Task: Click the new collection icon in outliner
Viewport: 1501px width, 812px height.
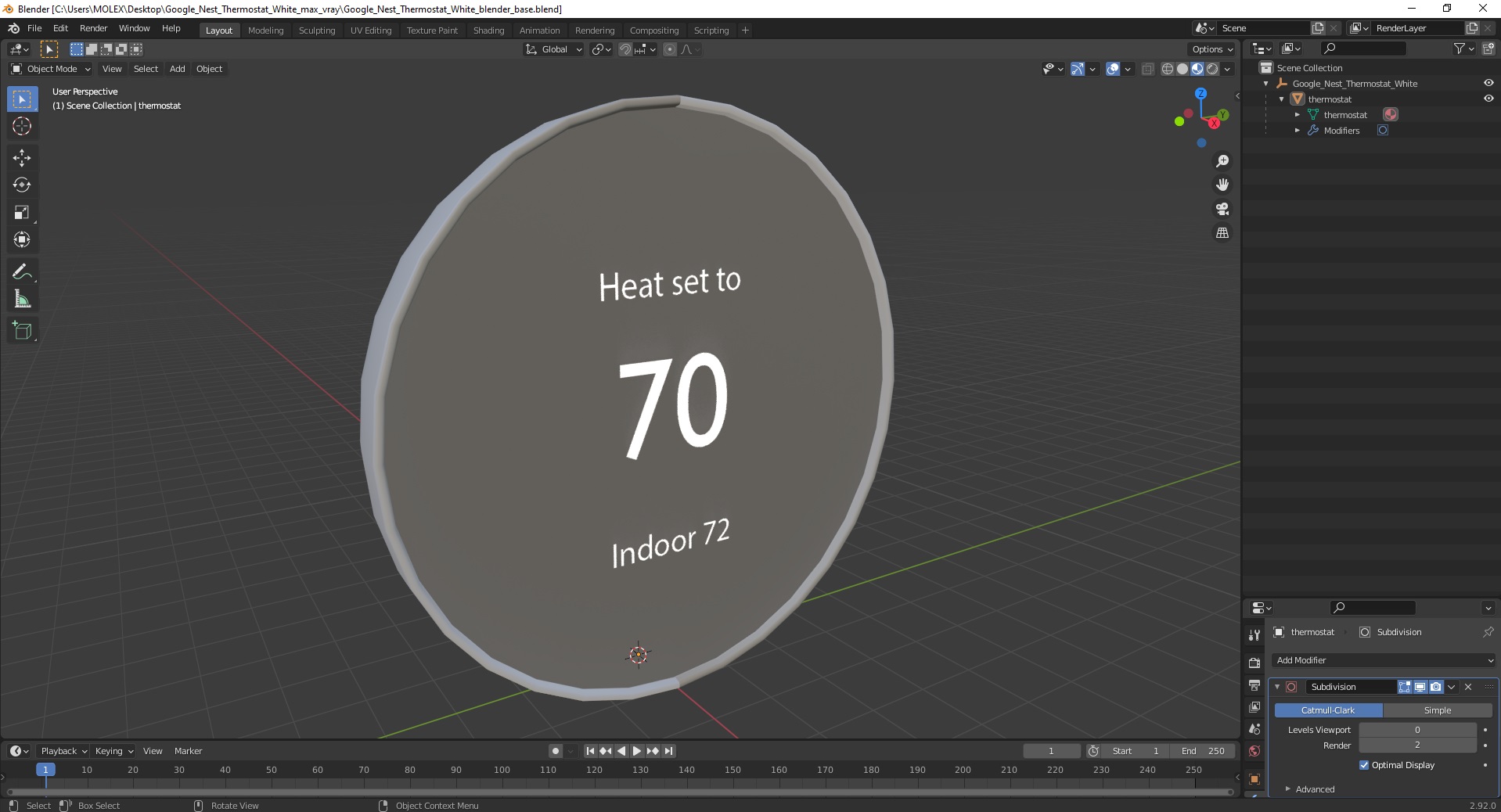Action: click(x=1488, y=49)
